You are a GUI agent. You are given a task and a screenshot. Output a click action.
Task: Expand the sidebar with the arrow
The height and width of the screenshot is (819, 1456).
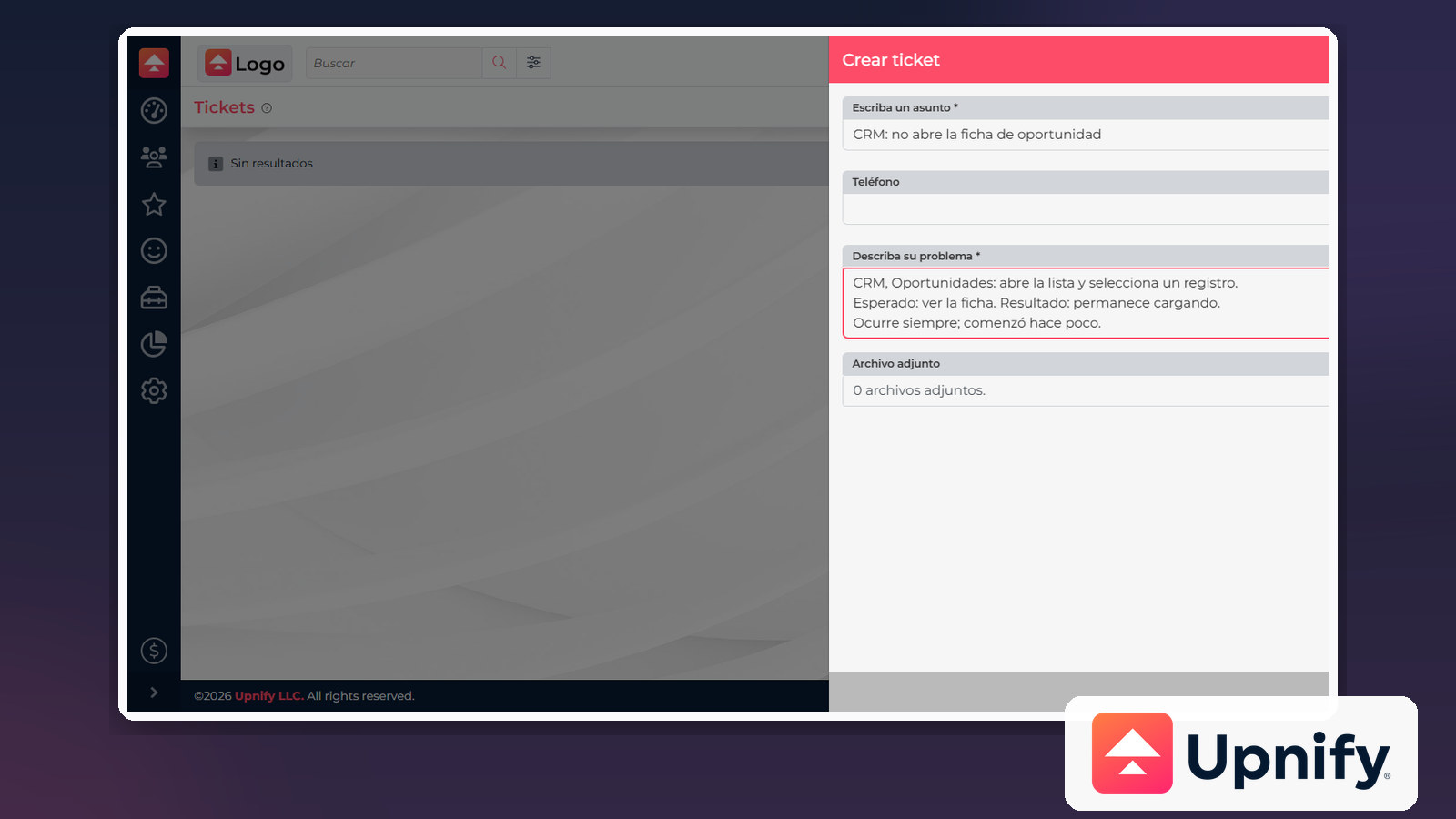(x=154, y=693)
